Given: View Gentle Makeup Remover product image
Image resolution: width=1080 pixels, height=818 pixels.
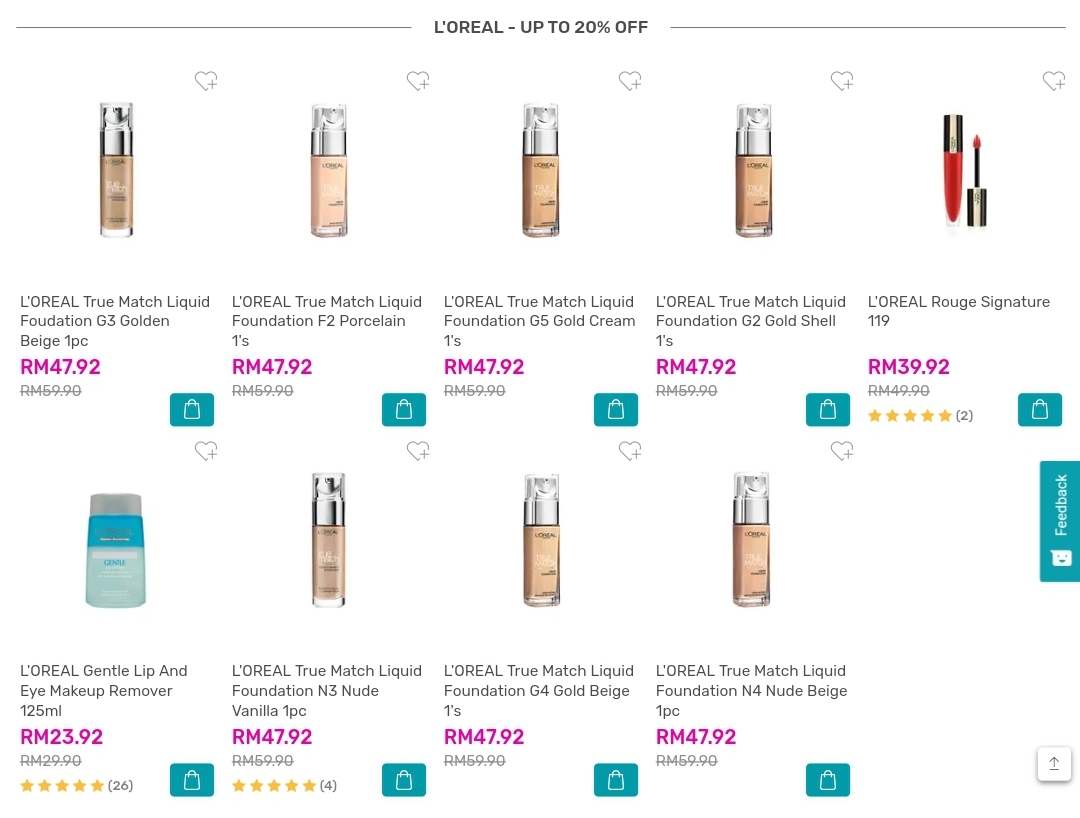Looking at the screenshot, I should click(116, 548).
